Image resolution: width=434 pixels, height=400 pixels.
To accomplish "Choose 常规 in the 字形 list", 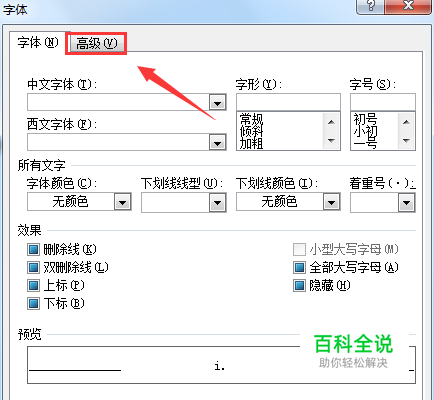I will pos(251,119).
